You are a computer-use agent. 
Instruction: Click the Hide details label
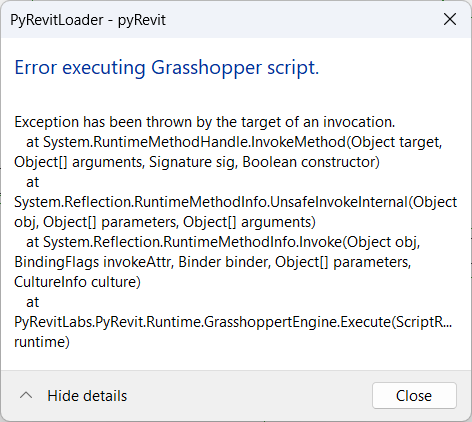[87, 396]
